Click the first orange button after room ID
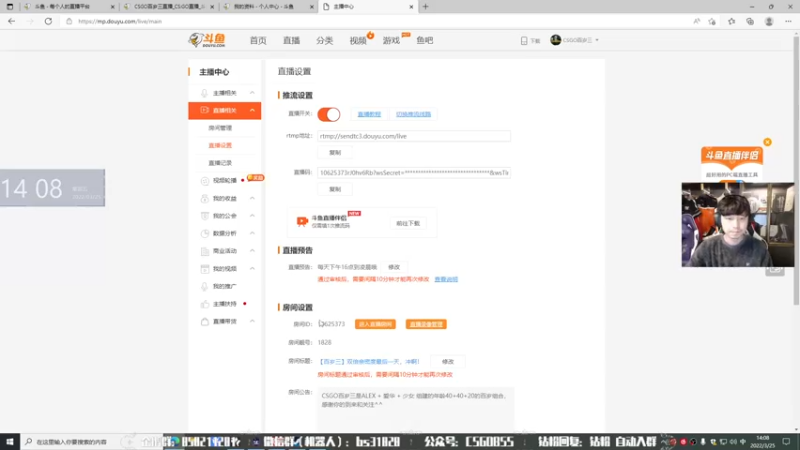 (375, 324)
